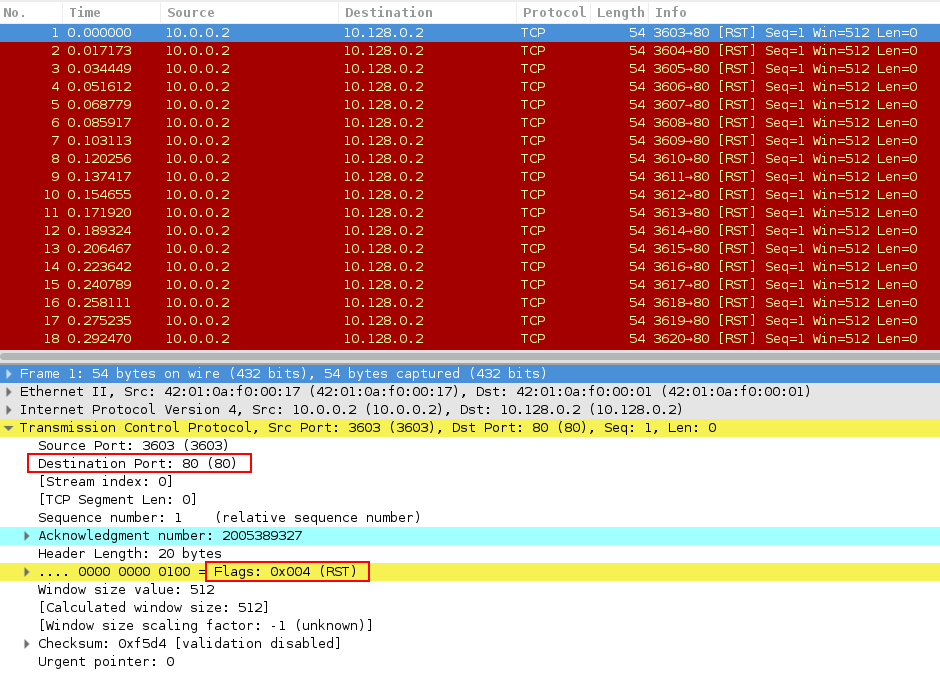Select packet 17 with source port 3619
Viewport: 940px width, 677px height.
coord(470,320)
